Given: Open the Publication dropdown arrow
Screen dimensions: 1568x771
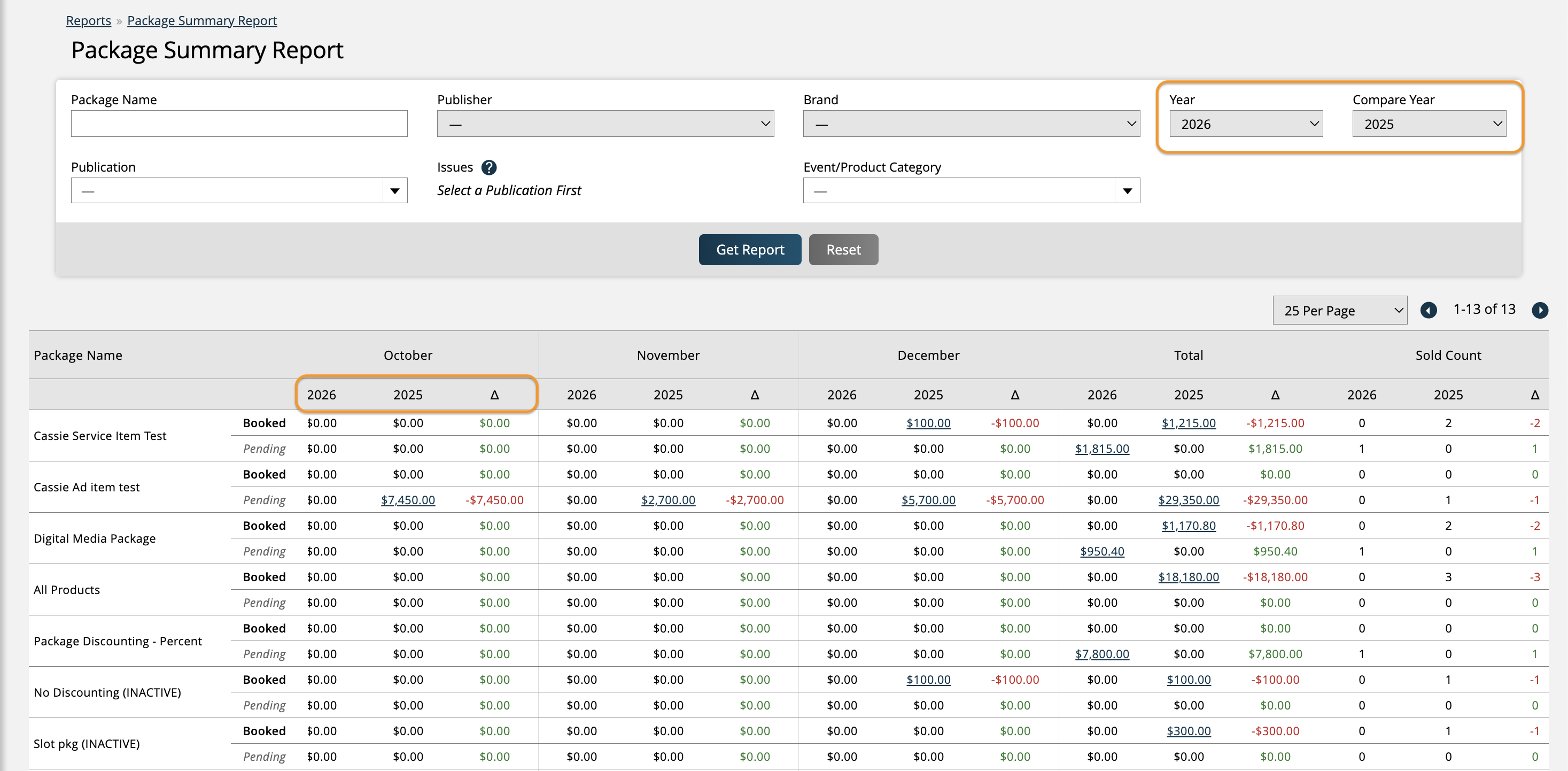Looking at the screenshot, I should (394, 191).
